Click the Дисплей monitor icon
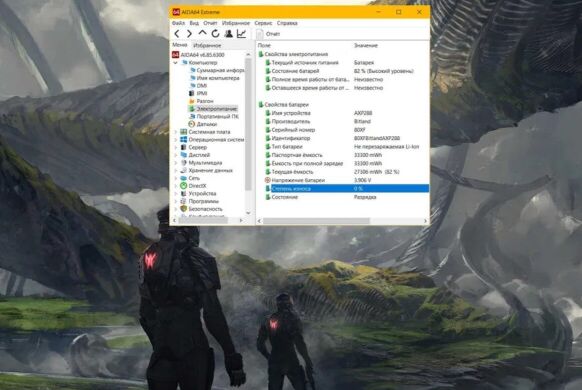The width and height of the screenshot is (582, 390). tap(183, 155)
